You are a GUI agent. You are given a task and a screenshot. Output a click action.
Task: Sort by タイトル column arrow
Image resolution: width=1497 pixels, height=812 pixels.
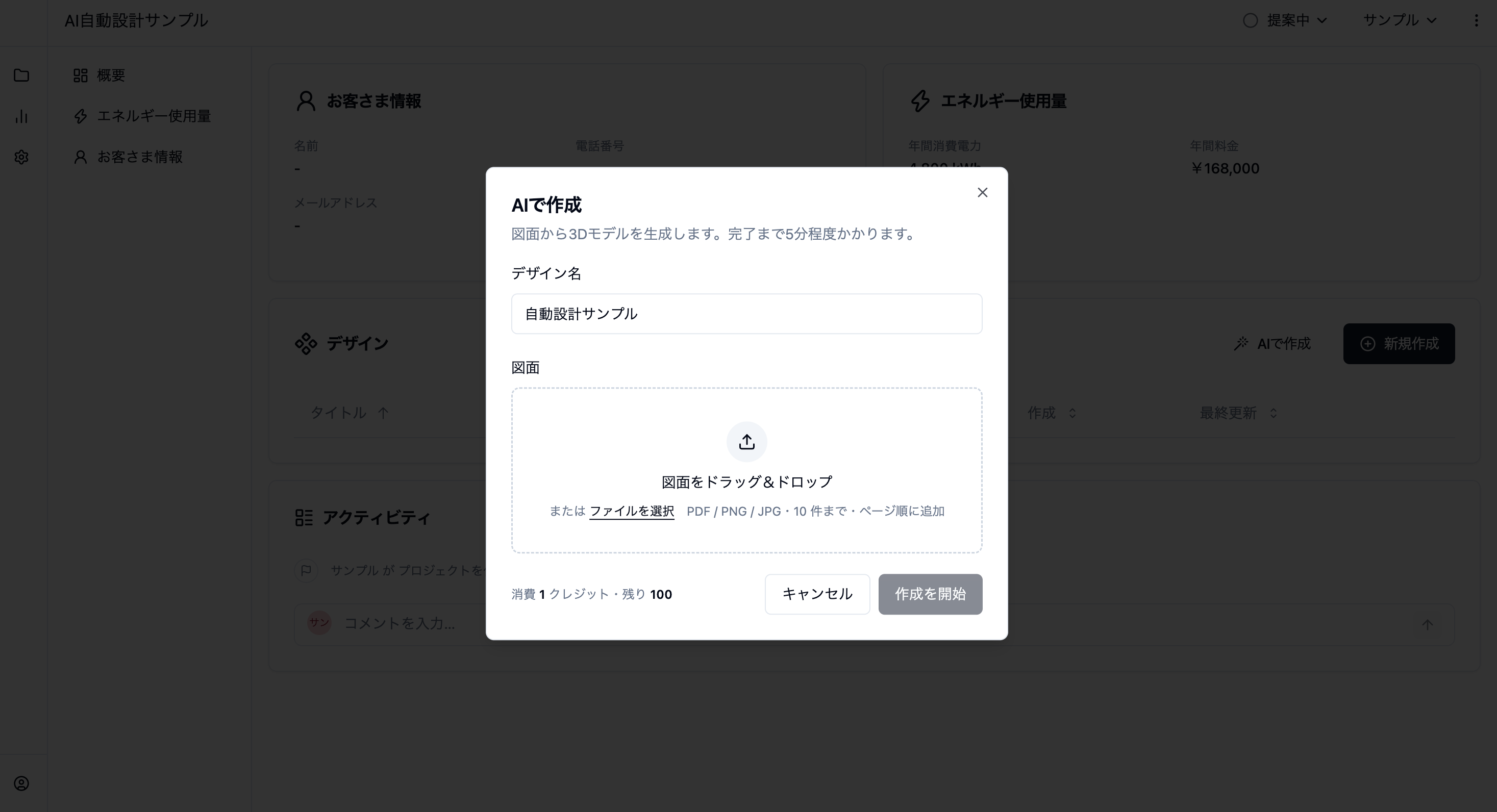point(383,413)
